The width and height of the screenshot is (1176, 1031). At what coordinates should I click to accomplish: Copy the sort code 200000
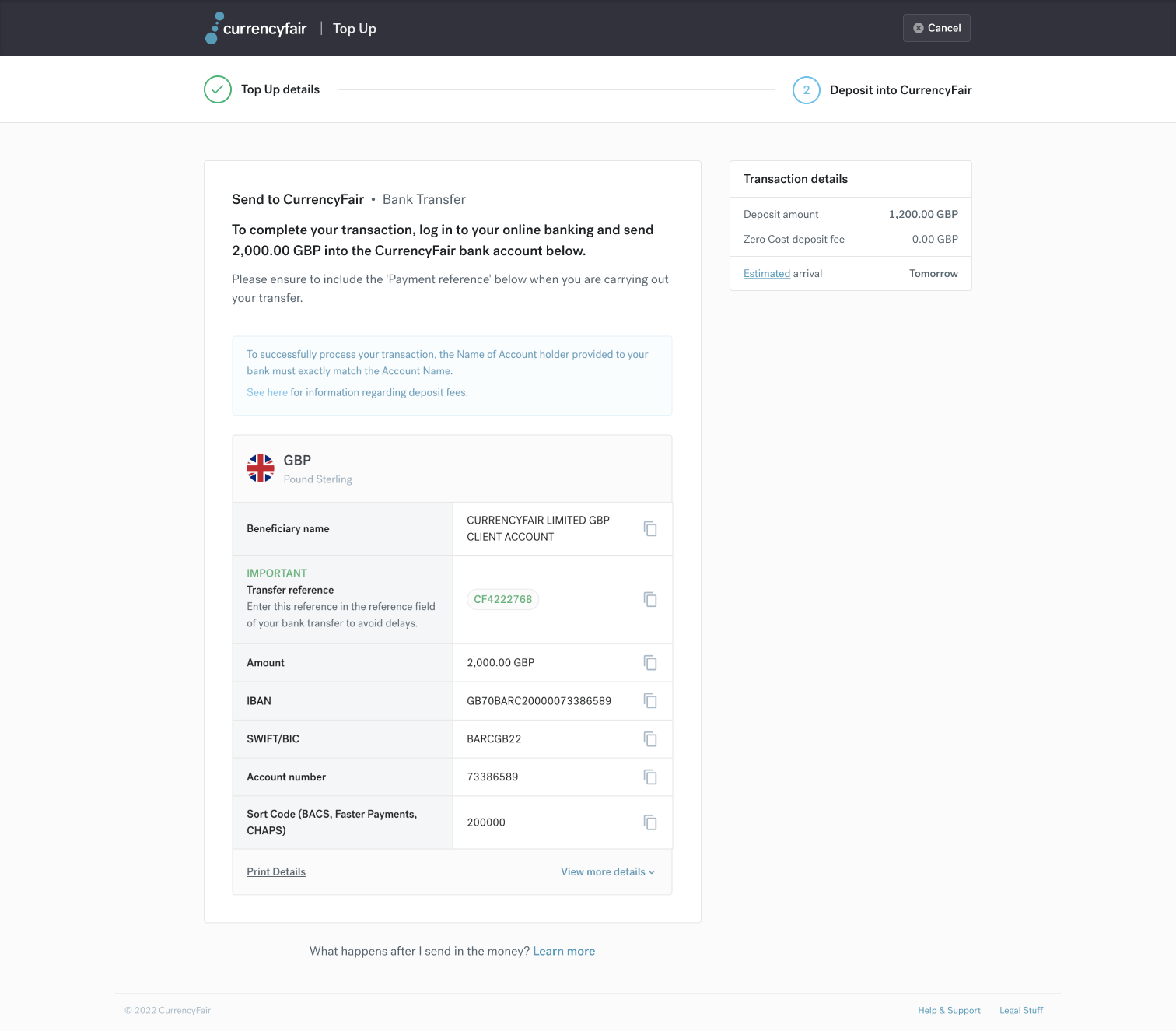point(650,822)
